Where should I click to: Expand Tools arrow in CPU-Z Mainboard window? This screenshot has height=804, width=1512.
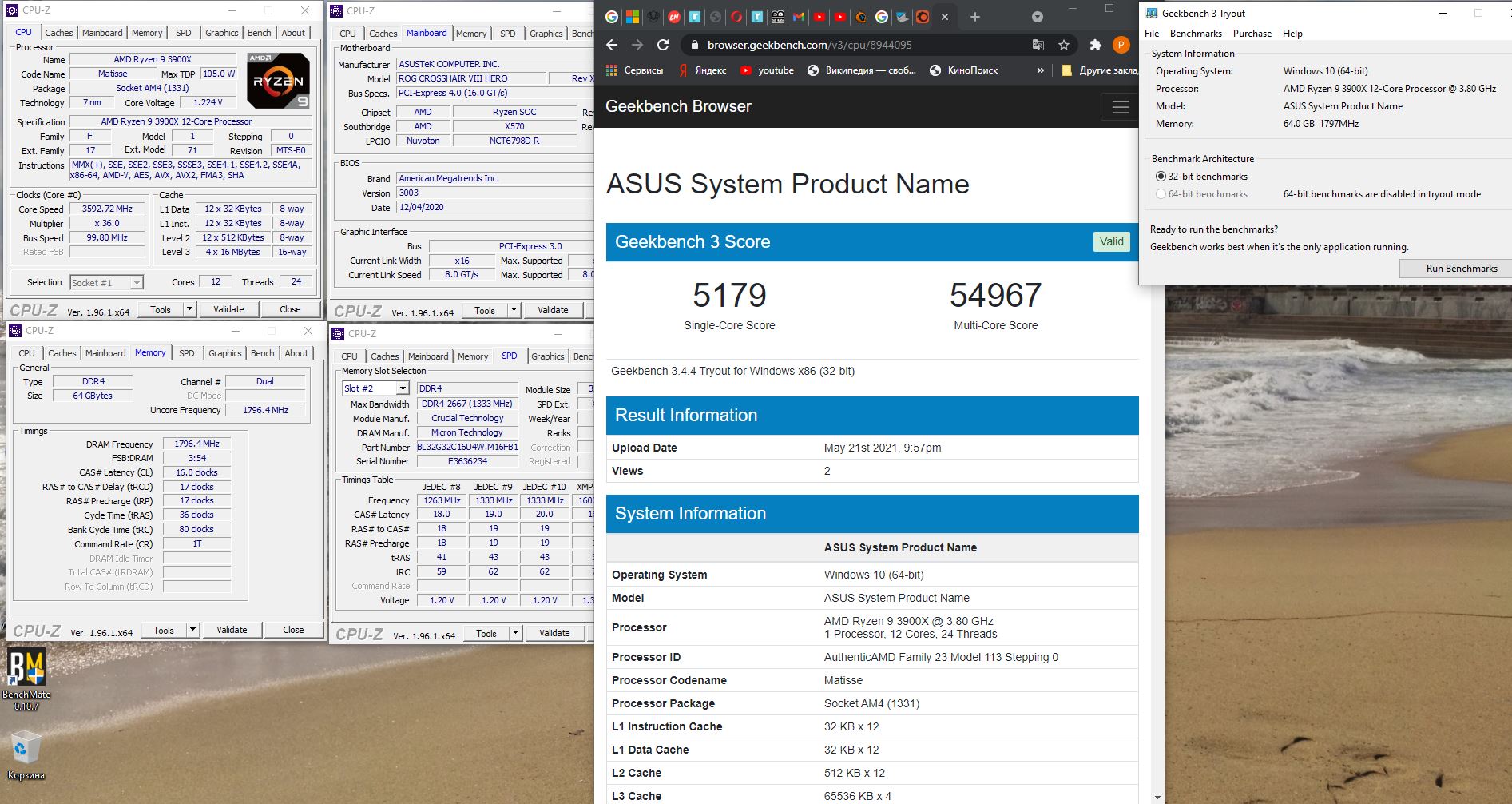[x=514, y=310]
